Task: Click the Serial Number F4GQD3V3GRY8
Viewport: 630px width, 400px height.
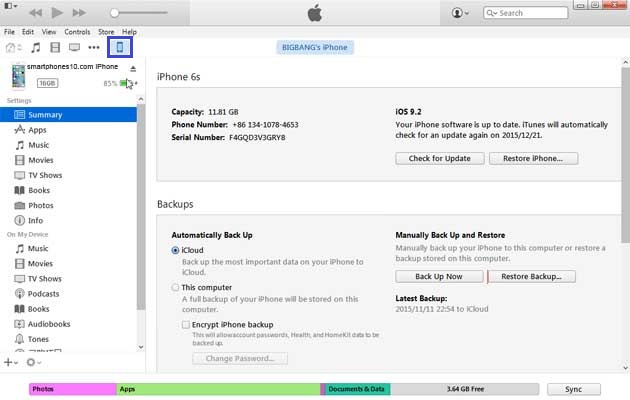Action: point(257,138)
